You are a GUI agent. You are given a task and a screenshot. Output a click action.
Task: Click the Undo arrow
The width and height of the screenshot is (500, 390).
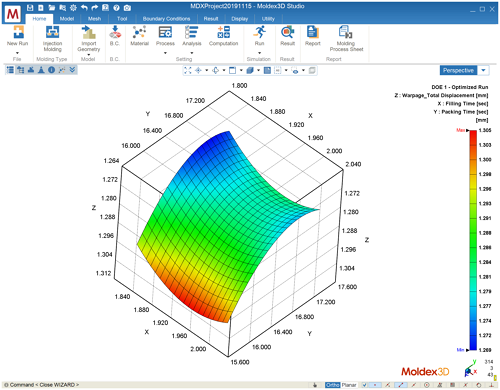pyautogui.click(x=84, y=8)
